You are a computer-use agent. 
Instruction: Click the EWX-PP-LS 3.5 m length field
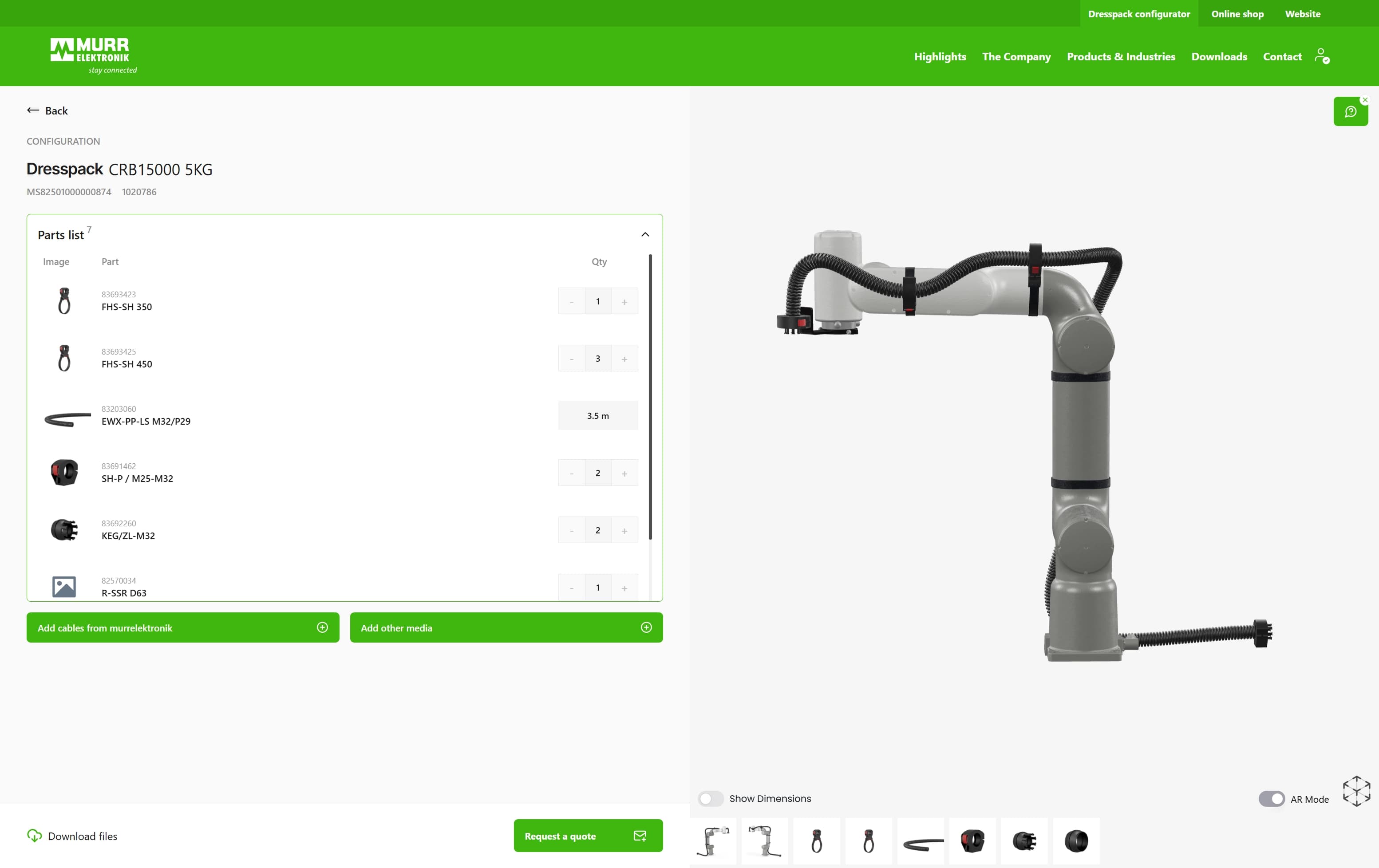598,416
